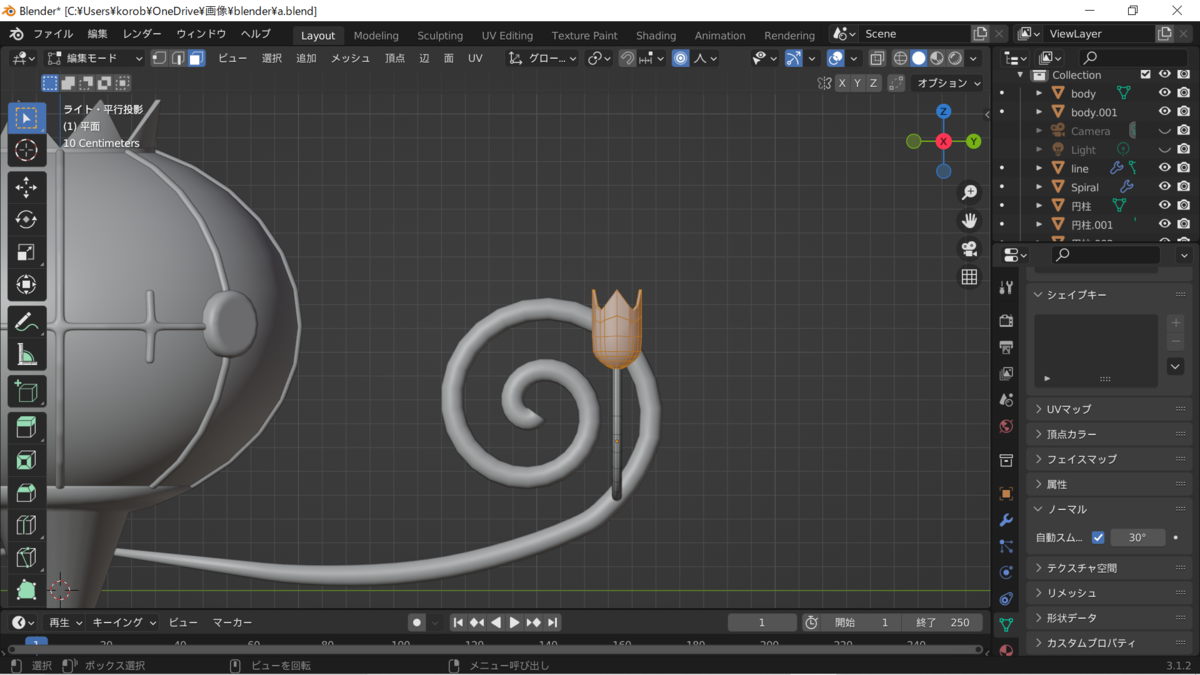Image resolution: width=1200 pixels, height=675 pixels.
Task: Toggle X-ray display
Action: tap(877, 58)
